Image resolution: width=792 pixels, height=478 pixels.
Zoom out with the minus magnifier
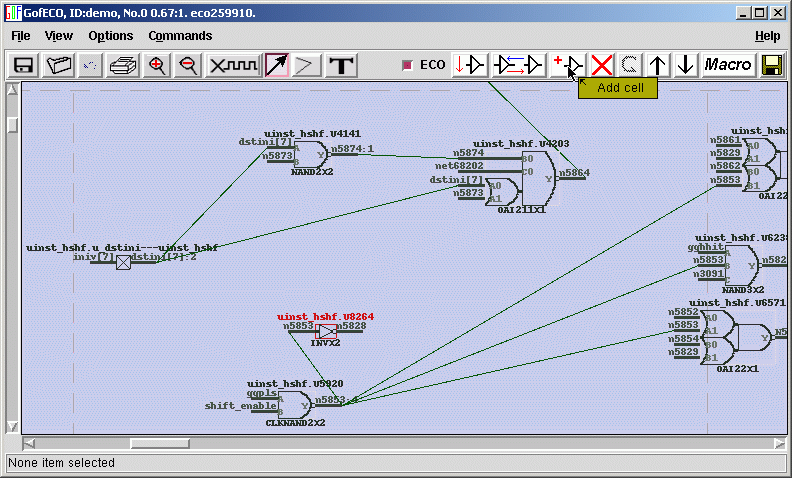188,65
